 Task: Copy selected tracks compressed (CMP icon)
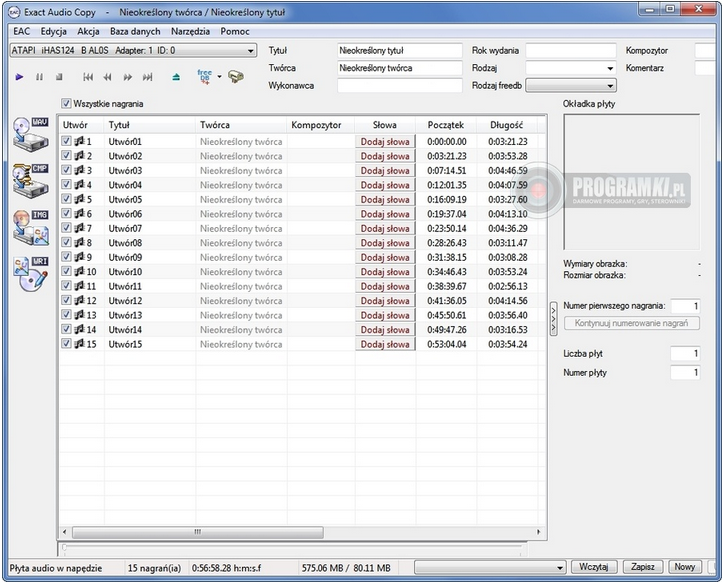pyautogui.click(x=31, y=180)
